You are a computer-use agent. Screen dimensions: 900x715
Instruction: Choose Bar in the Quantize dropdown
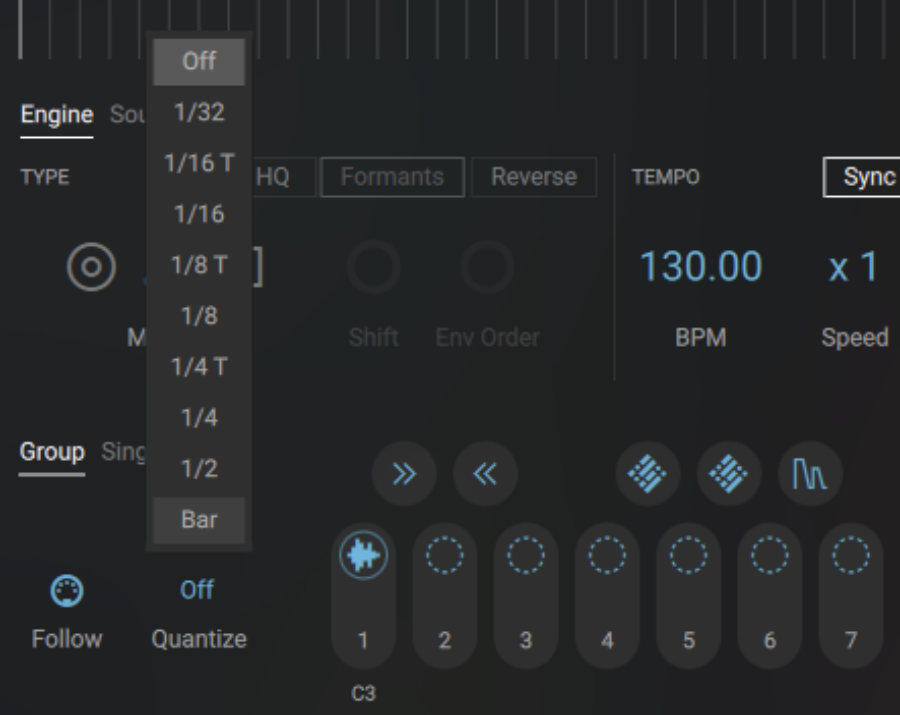pyautogui.click(x=198, y=519)
